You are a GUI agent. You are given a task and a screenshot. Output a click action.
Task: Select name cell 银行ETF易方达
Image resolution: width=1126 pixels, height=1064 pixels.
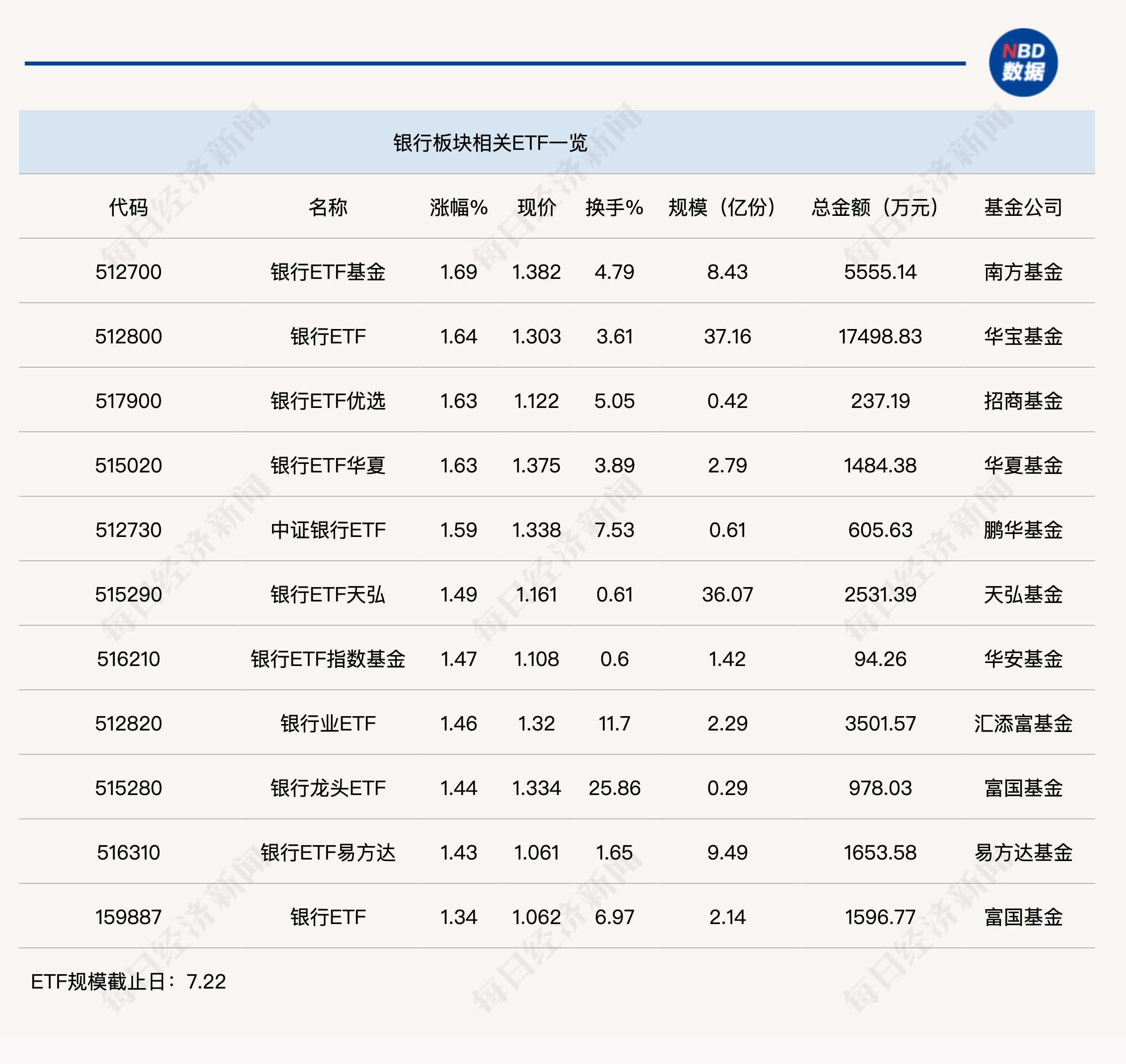coord(328,853)
